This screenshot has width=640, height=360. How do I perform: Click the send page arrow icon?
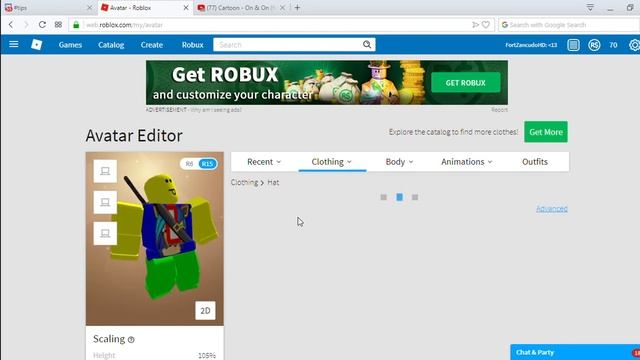tap(475, 25)
